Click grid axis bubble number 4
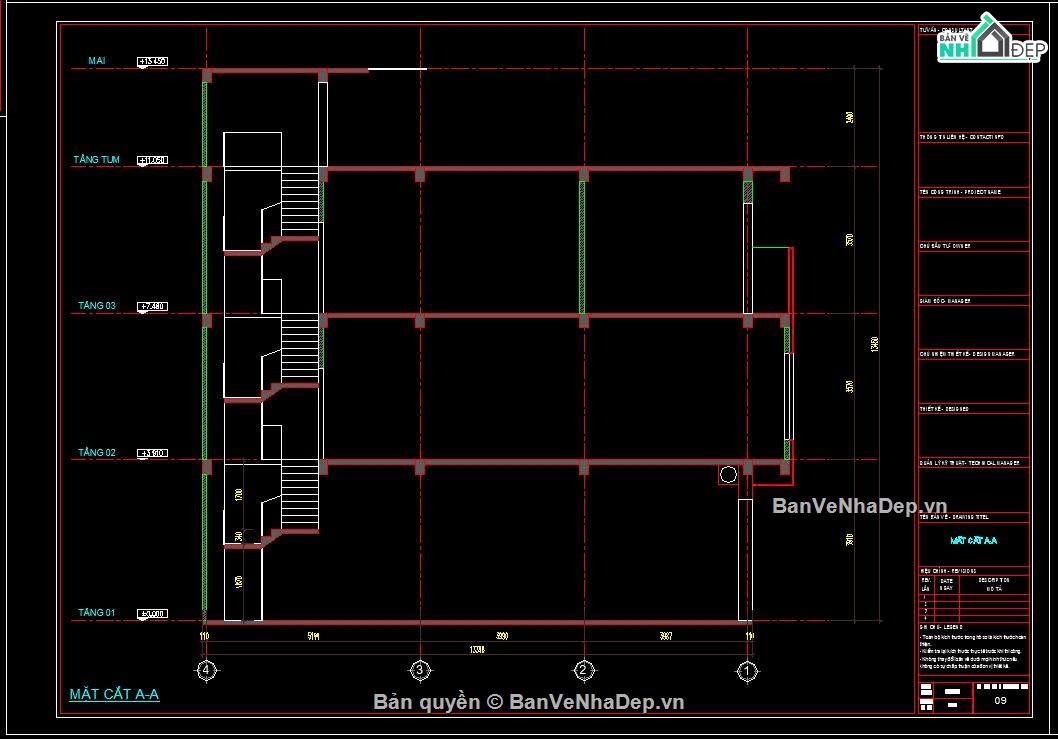The image size is (1058, 739). [206, 670]
